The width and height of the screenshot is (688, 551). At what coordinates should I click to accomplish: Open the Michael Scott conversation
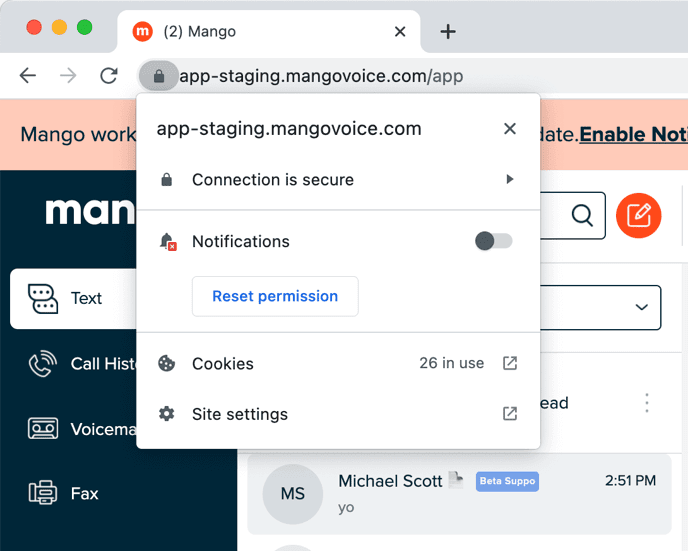[459, 494]
